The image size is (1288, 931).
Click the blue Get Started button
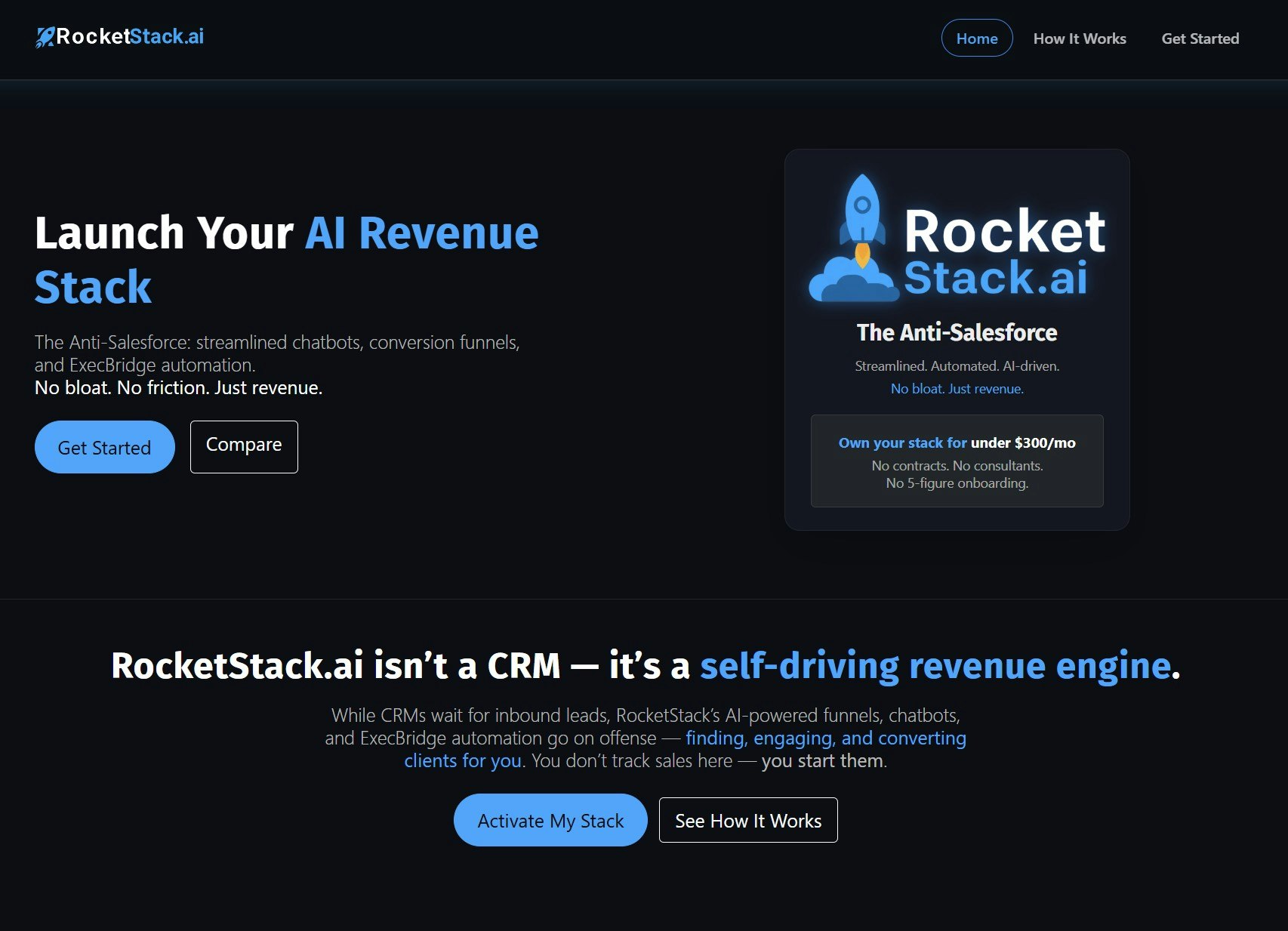tap(104, 447)
